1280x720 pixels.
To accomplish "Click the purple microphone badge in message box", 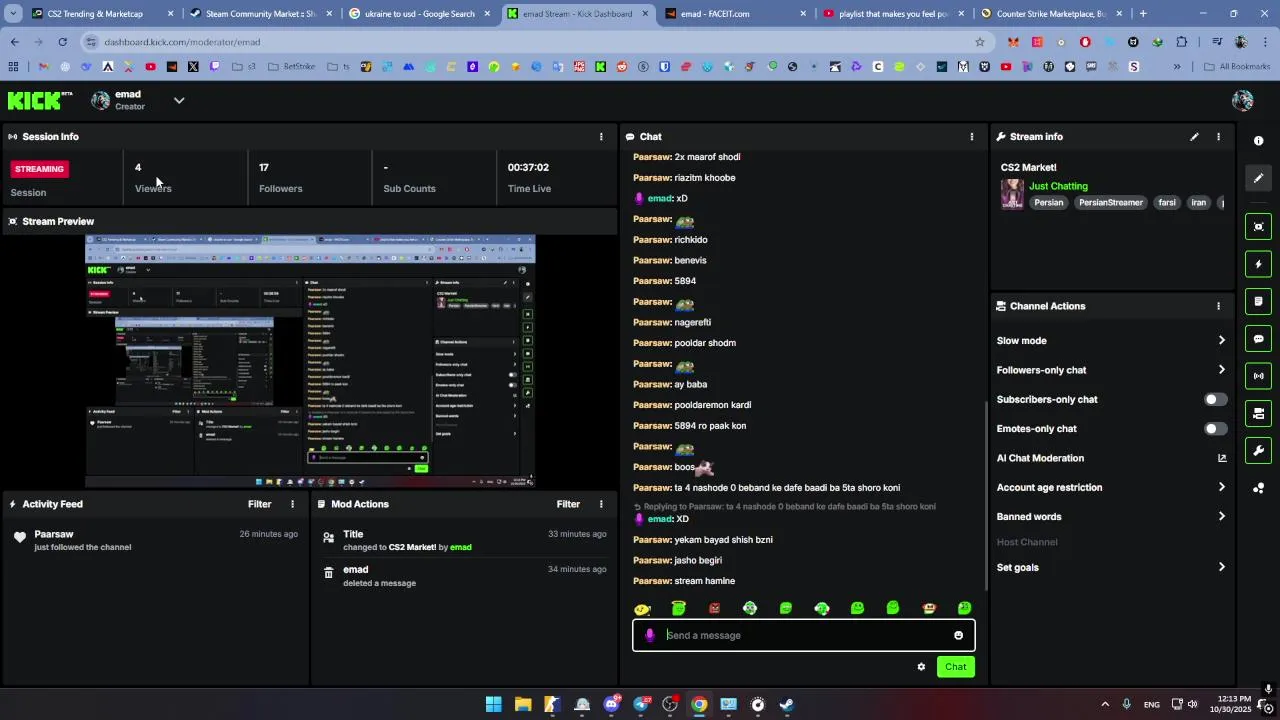I will [x=650, y=635].
